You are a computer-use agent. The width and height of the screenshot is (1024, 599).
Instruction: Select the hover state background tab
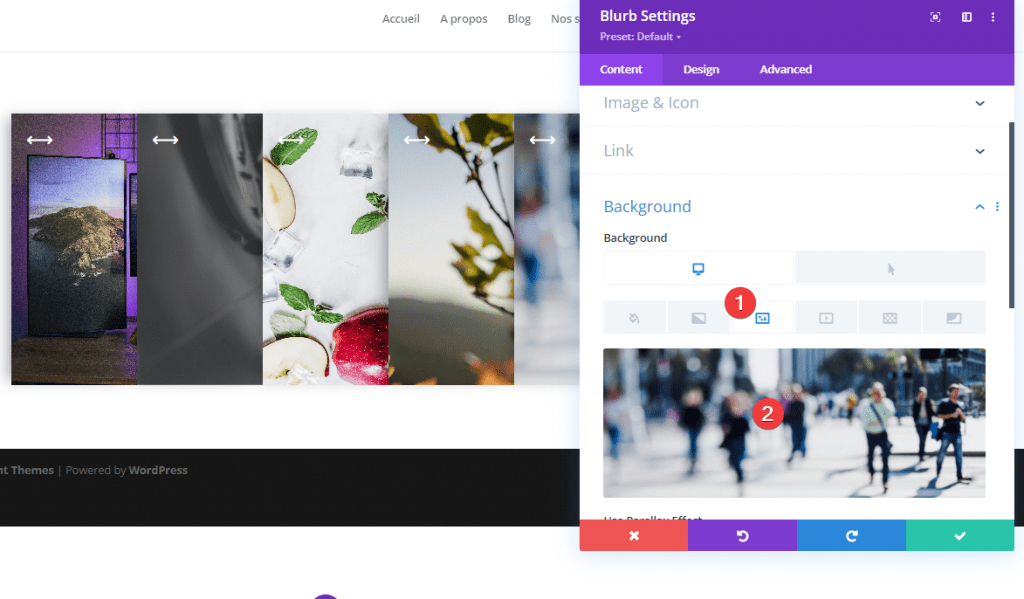click(890, 268)
